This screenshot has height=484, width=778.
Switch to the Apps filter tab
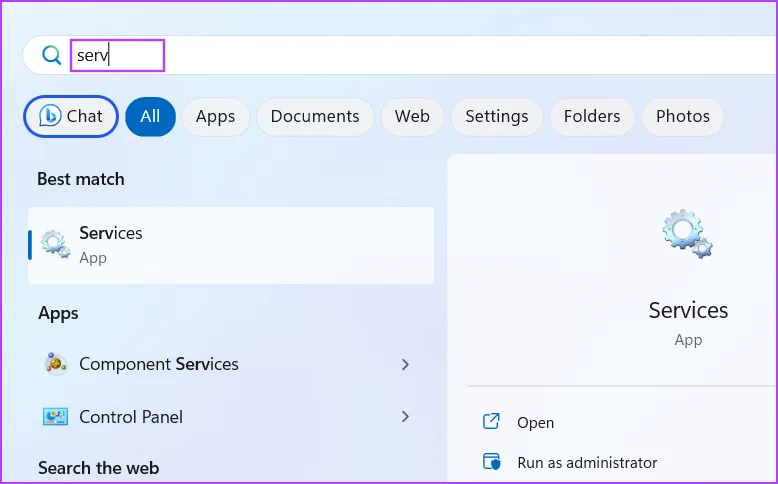(x=215, y=116)
